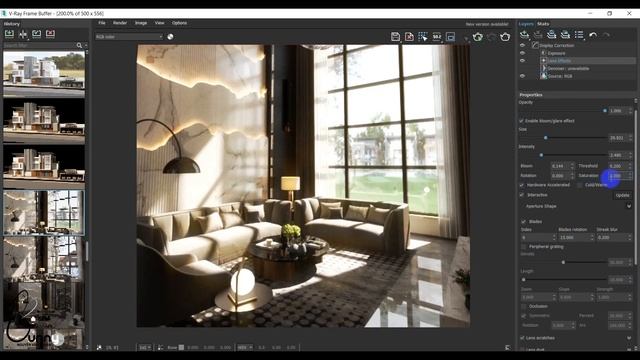
Task: Click the stop rendering icon
Action: click(491, 37)
